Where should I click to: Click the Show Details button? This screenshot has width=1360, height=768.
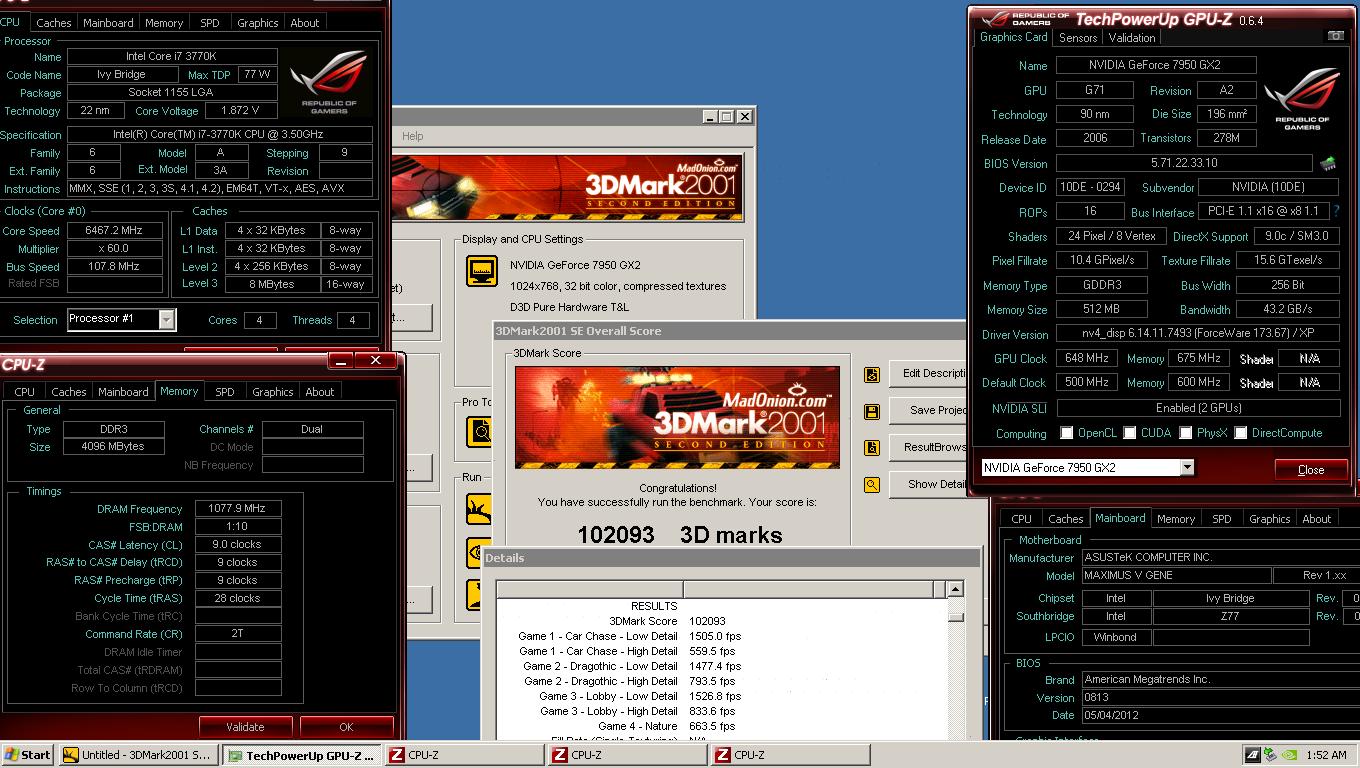[929, 484]
